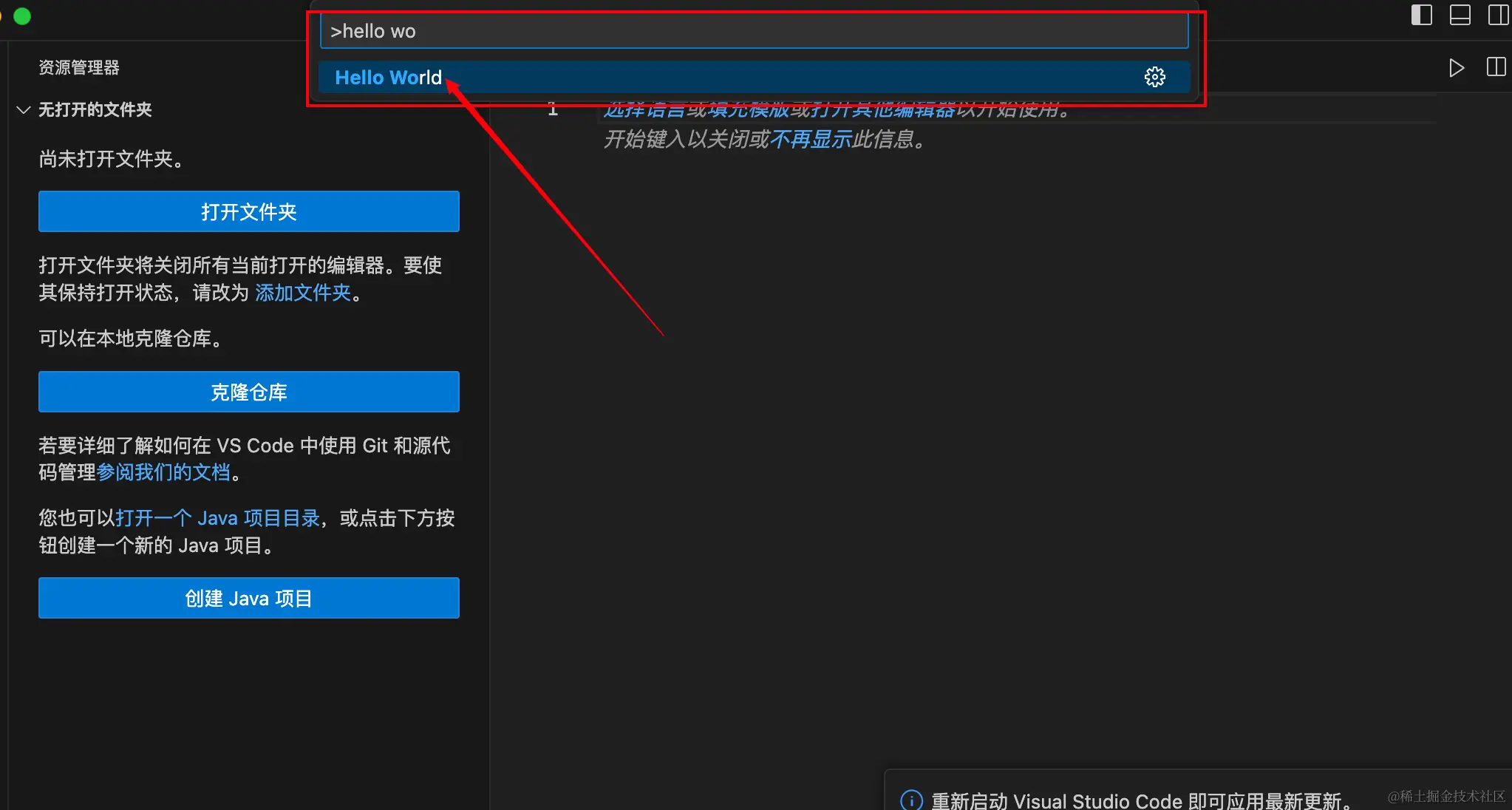The width and height of the screenshot is (1512, 810).
Task: Click the 打开一个 Java 项目目录 link
Action: tap(217, 518)
